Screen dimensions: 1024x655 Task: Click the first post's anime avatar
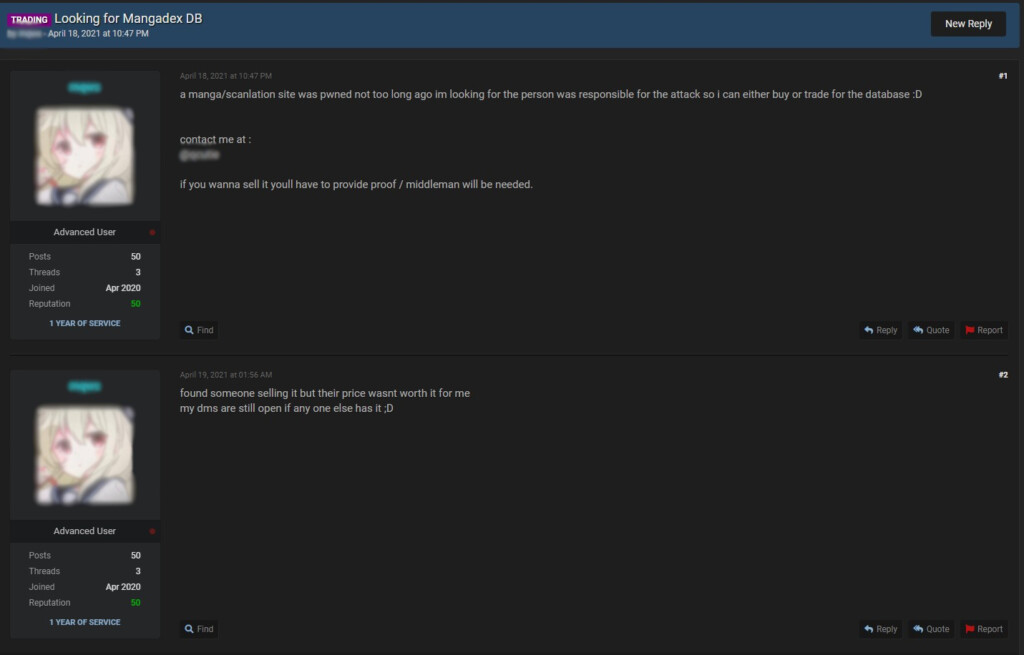click(84, 156)
